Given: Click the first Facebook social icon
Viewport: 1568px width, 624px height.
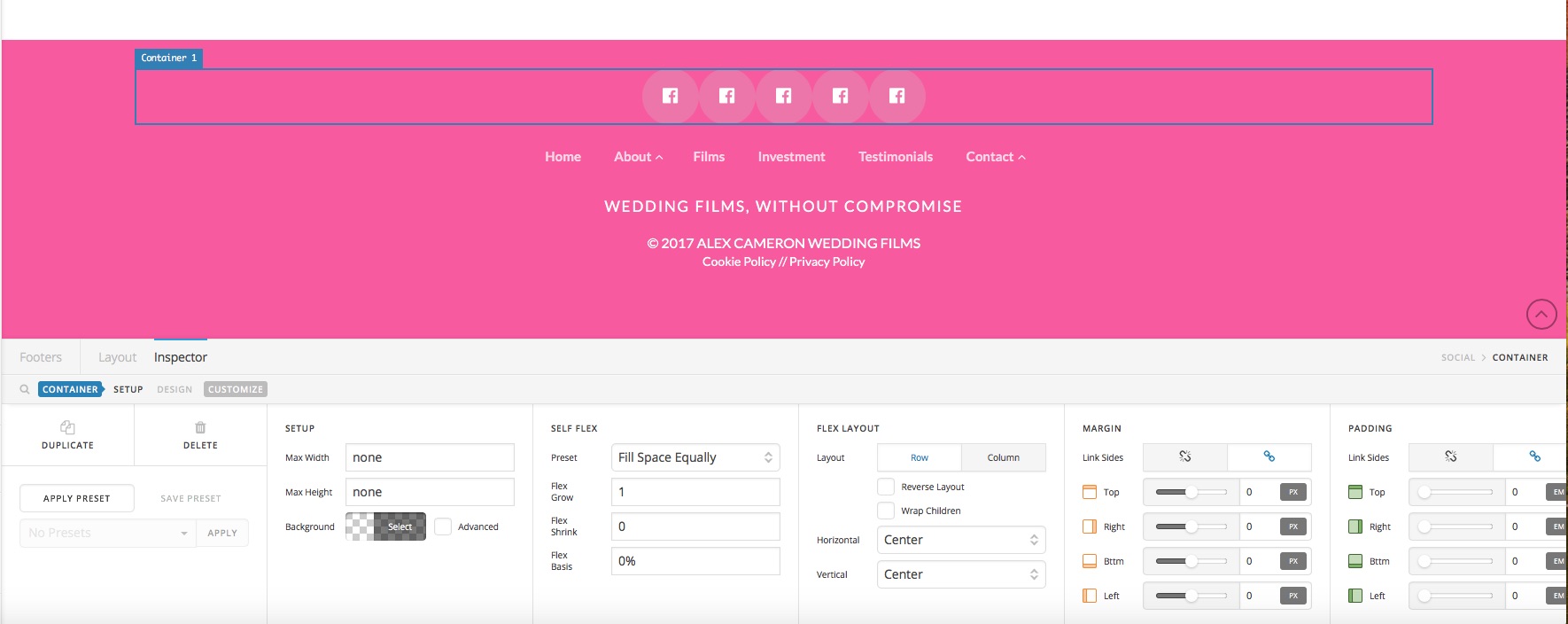Looking at the screenshot, I should pyautogui.click(x=670, y=96).
